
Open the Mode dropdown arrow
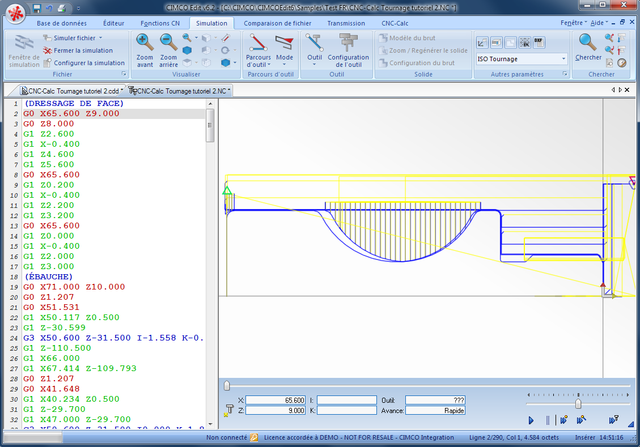(x=284, y=64)
